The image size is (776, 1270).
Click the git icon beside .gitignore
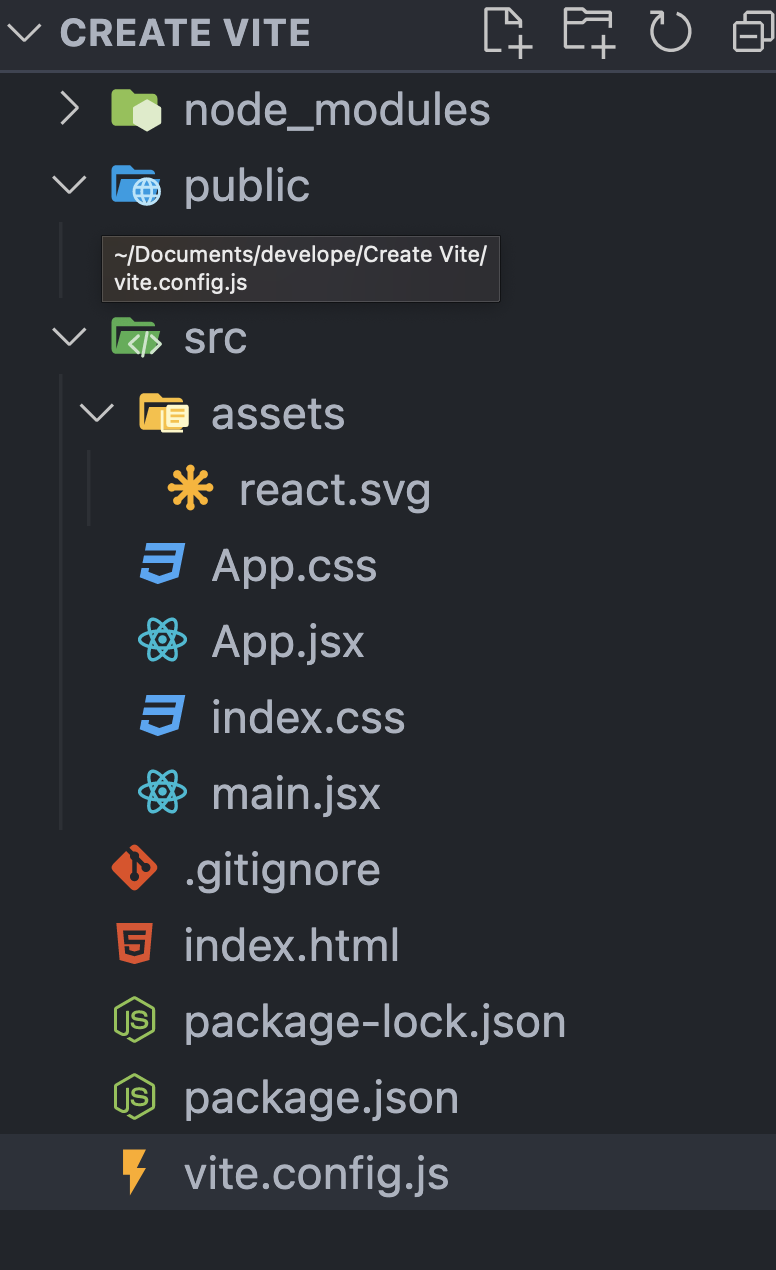tap(135, 869)
